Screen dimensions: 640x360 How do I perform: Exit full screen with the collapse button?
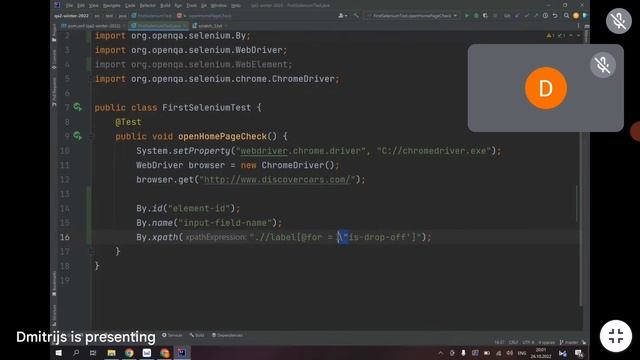pos(616,336)
